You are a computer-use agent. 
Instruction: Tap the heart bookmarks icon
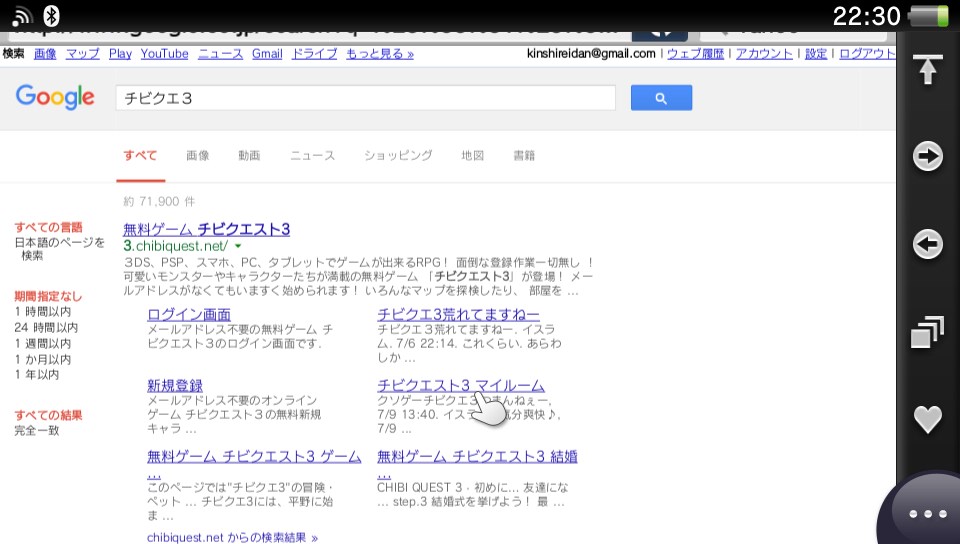[x=928, y=420]
